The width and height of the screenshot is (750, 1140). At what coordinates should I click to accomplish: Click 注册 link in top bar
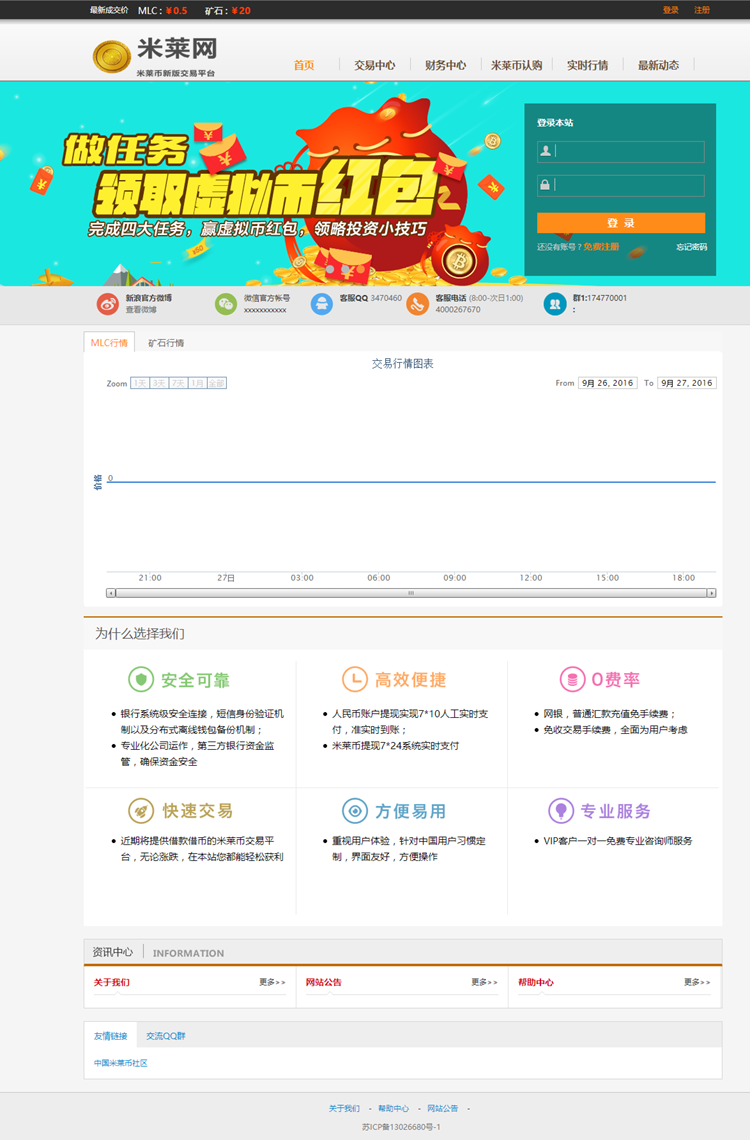coord(702,10)
